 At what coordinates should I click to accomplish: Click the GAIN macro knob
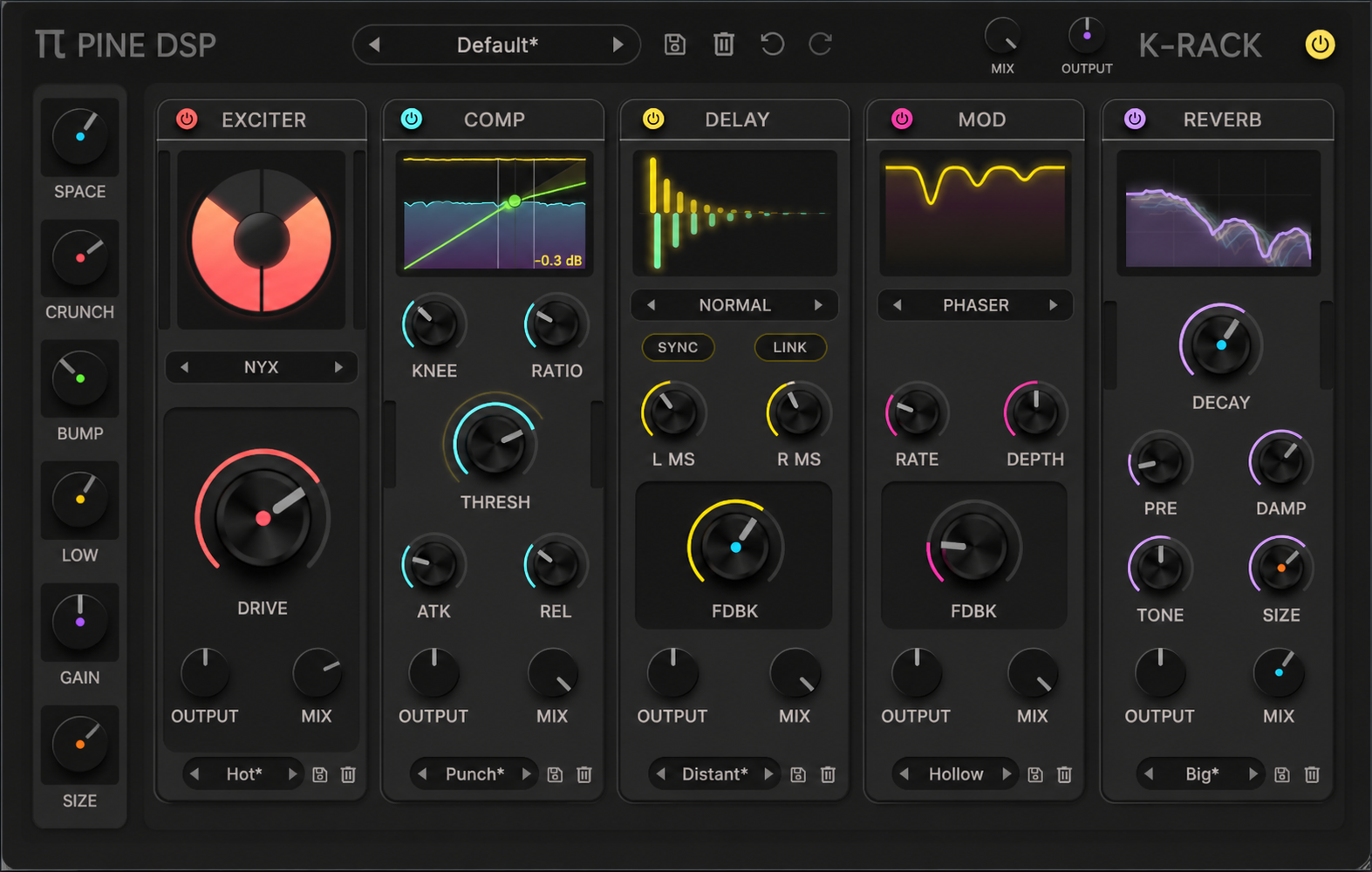click(79, 622)
